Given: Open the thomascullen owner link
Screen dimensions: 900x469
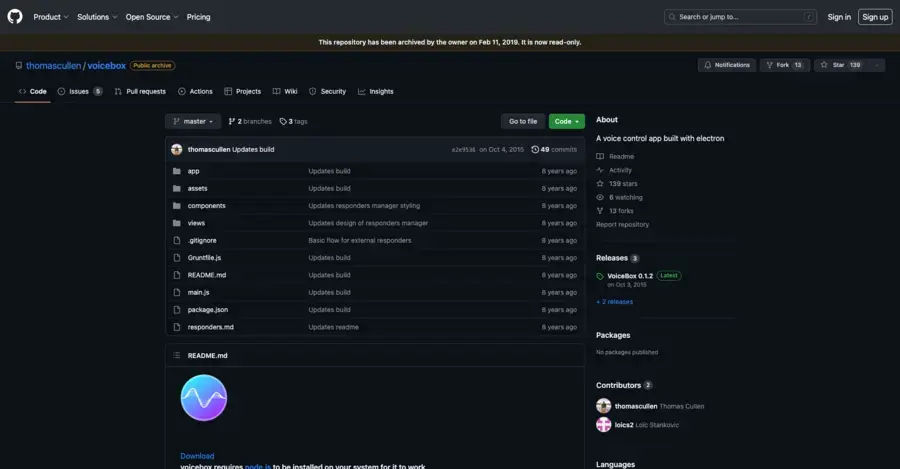Looking at the screenshot, I should (53, 65).
